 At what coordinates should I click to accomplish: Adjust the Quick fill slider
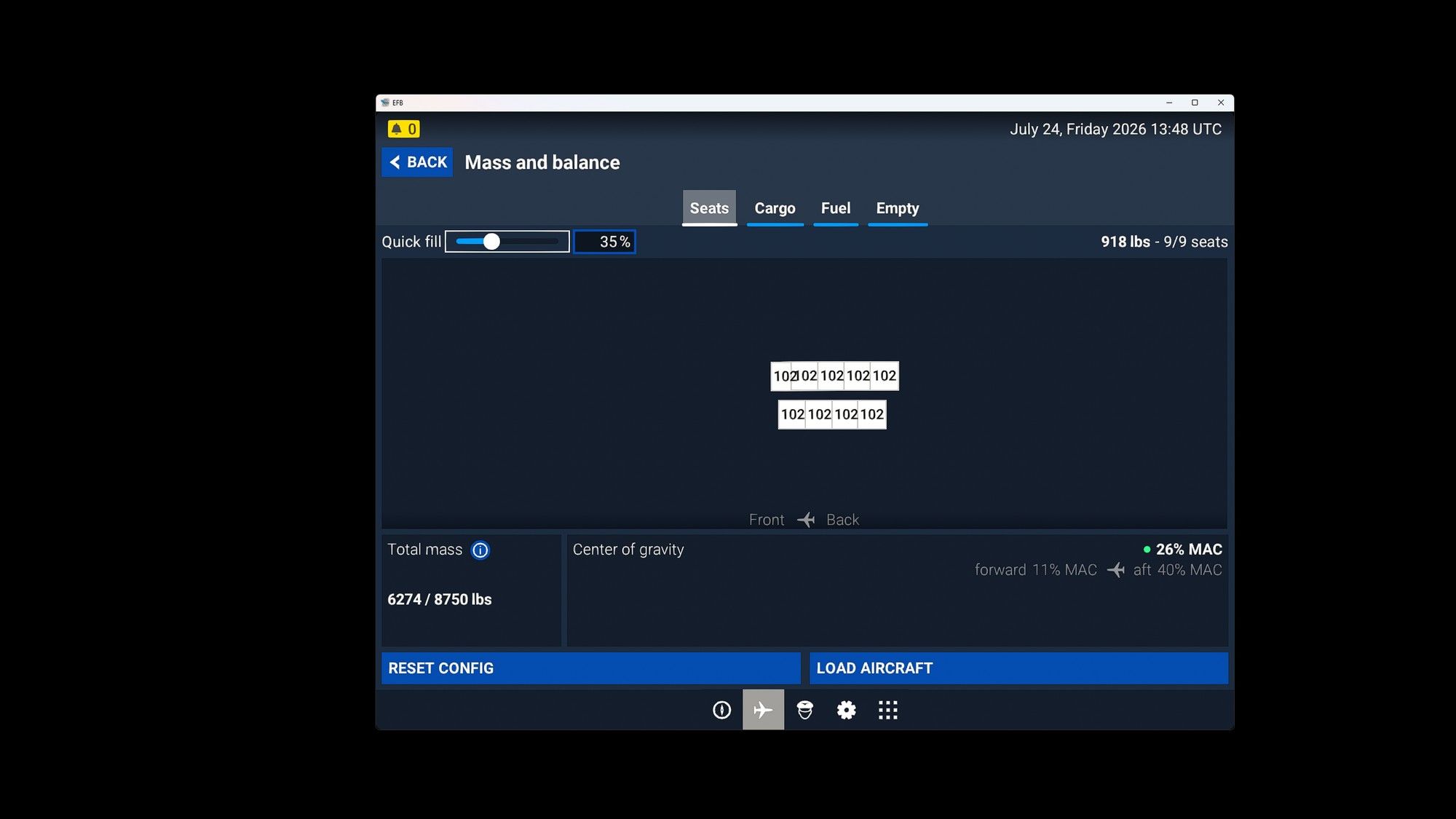pos(492,241)
